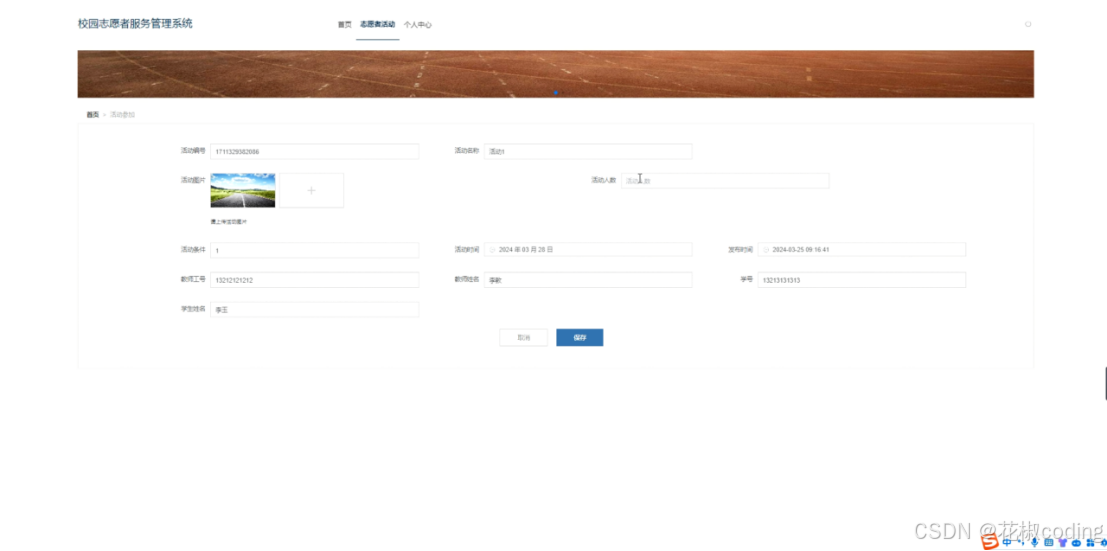Screen dimensions: 1107x551
Task: Click the dark handle at right screen edge
Action: pyautogui.click(x=1105, y=384)
